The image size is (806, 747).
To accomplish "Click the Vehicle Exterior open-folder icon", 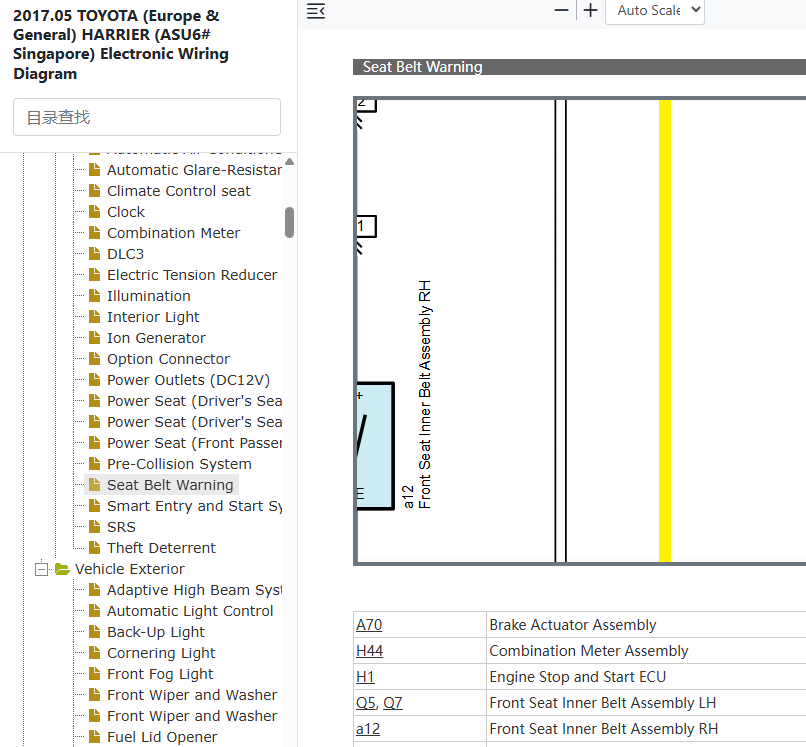I will click(x=62, y=569).
